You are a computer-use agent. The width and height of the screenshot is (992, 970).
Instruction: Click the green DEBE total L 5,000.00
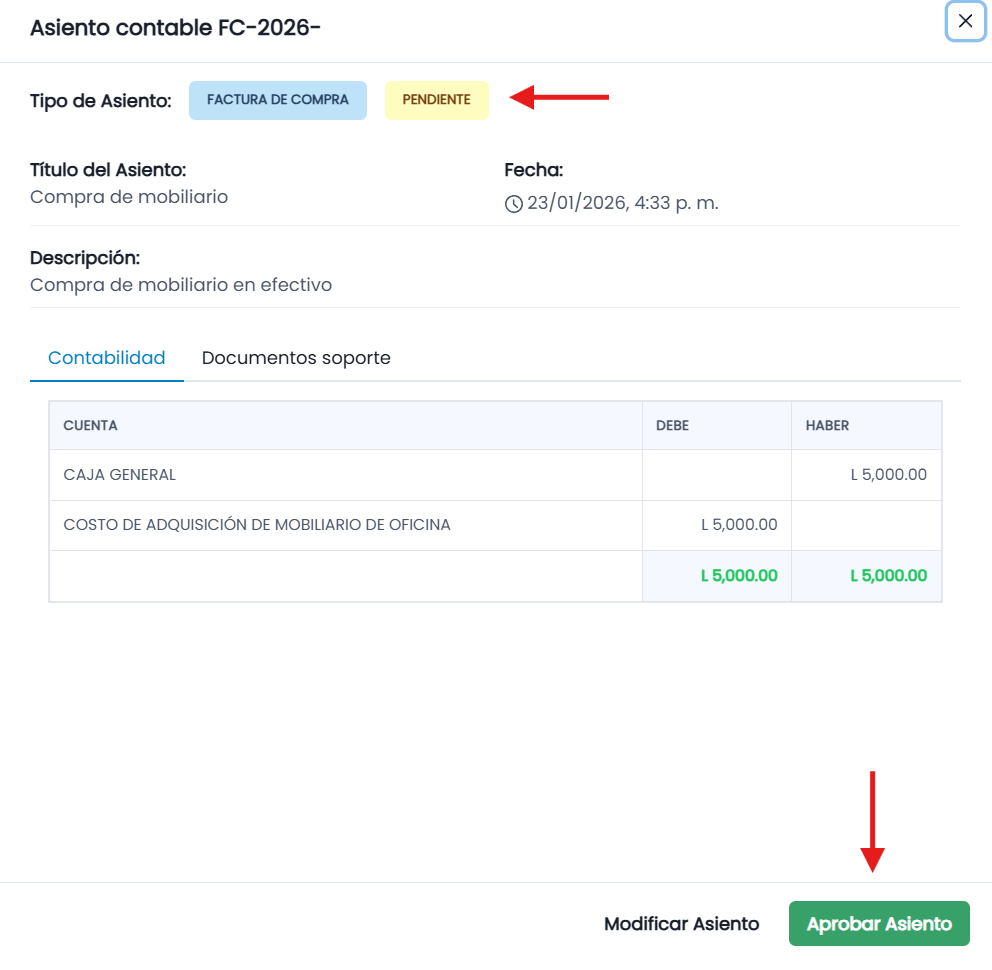point(739,576)
